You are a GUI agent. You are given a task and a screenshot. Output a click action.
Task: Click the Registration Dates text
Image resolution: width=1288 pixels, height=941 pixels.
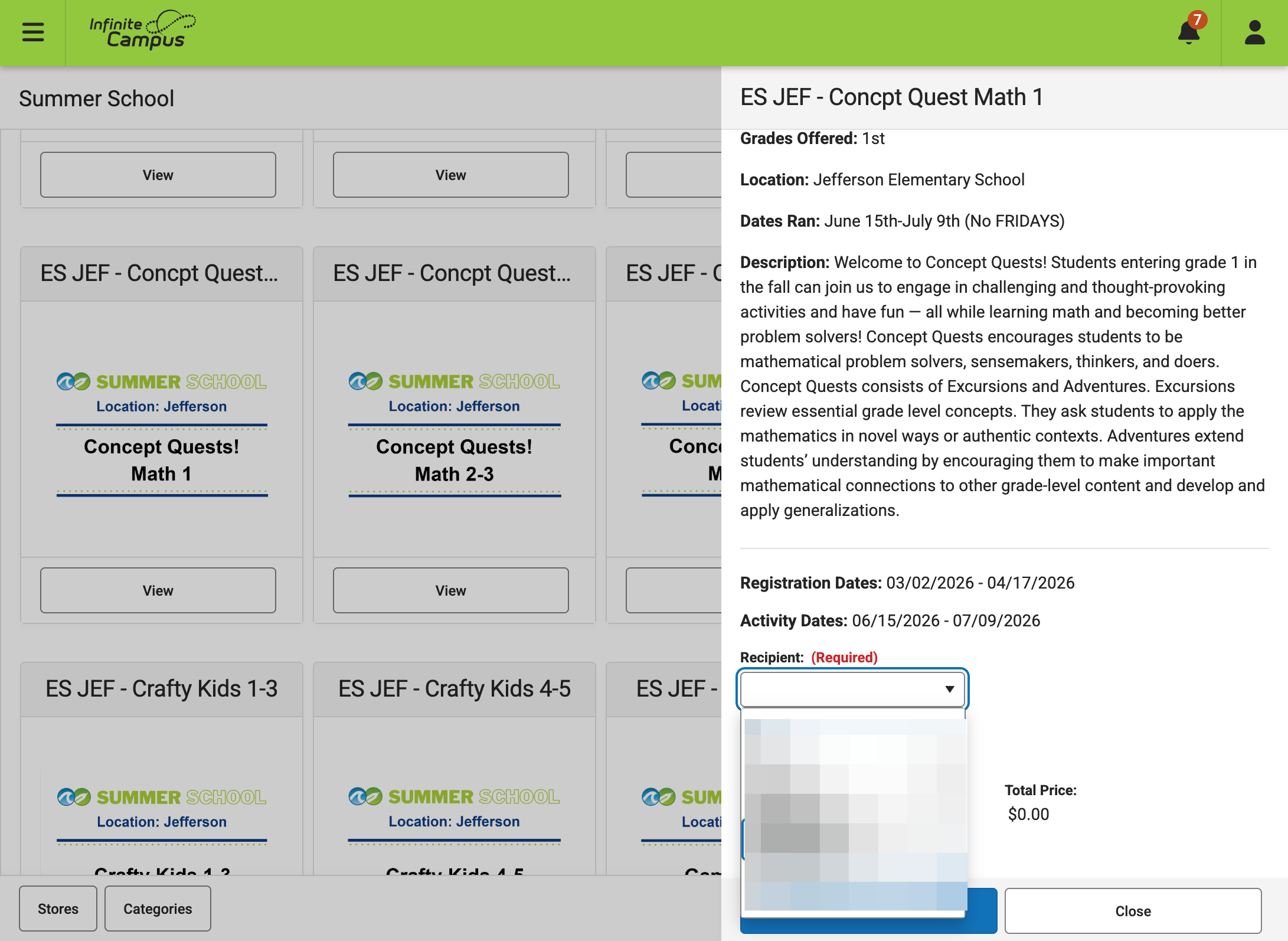tap(907, 583)
